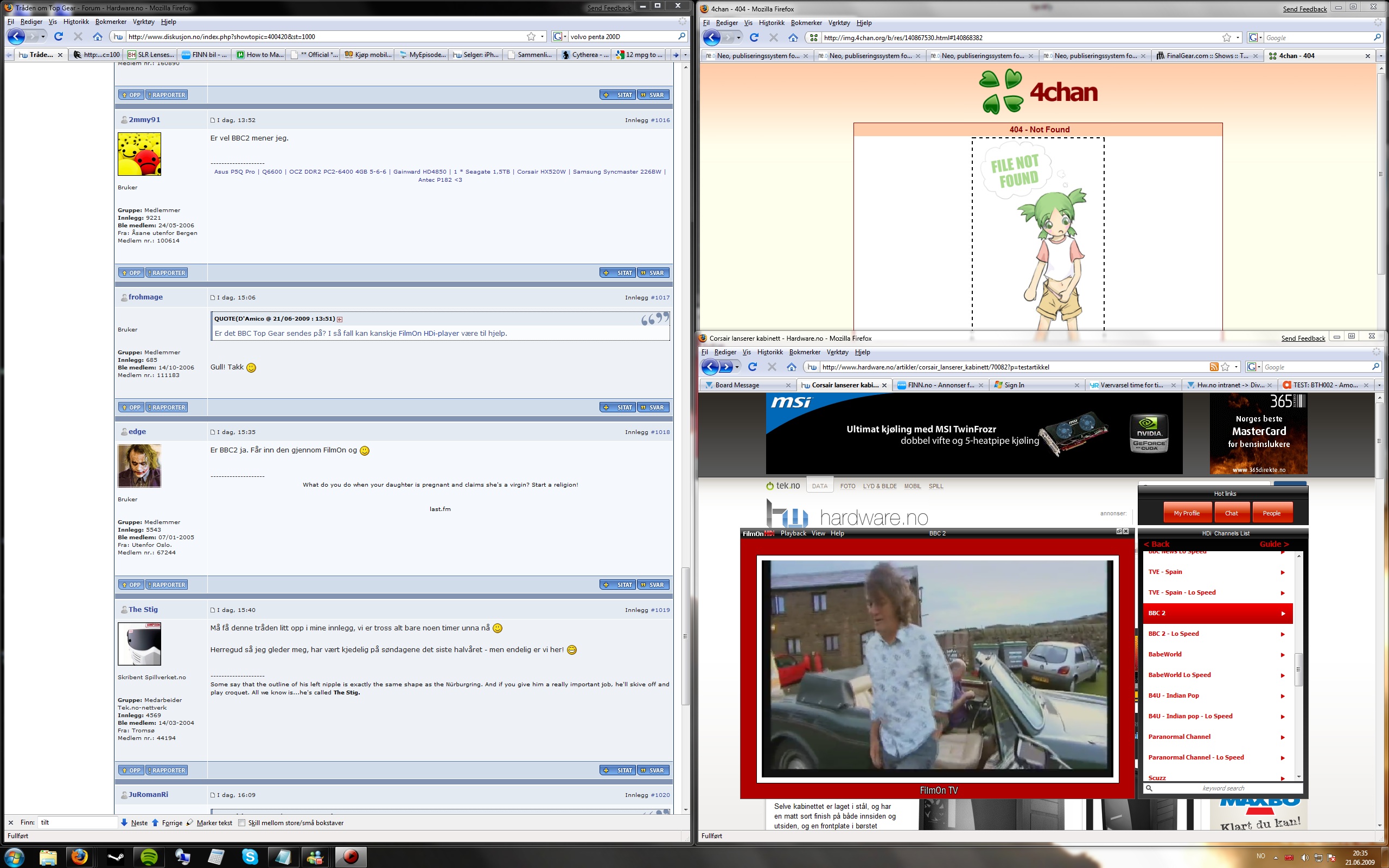Click the FilmOn keyword search field
1389x868 pixels.
(x=1223, y=788)
